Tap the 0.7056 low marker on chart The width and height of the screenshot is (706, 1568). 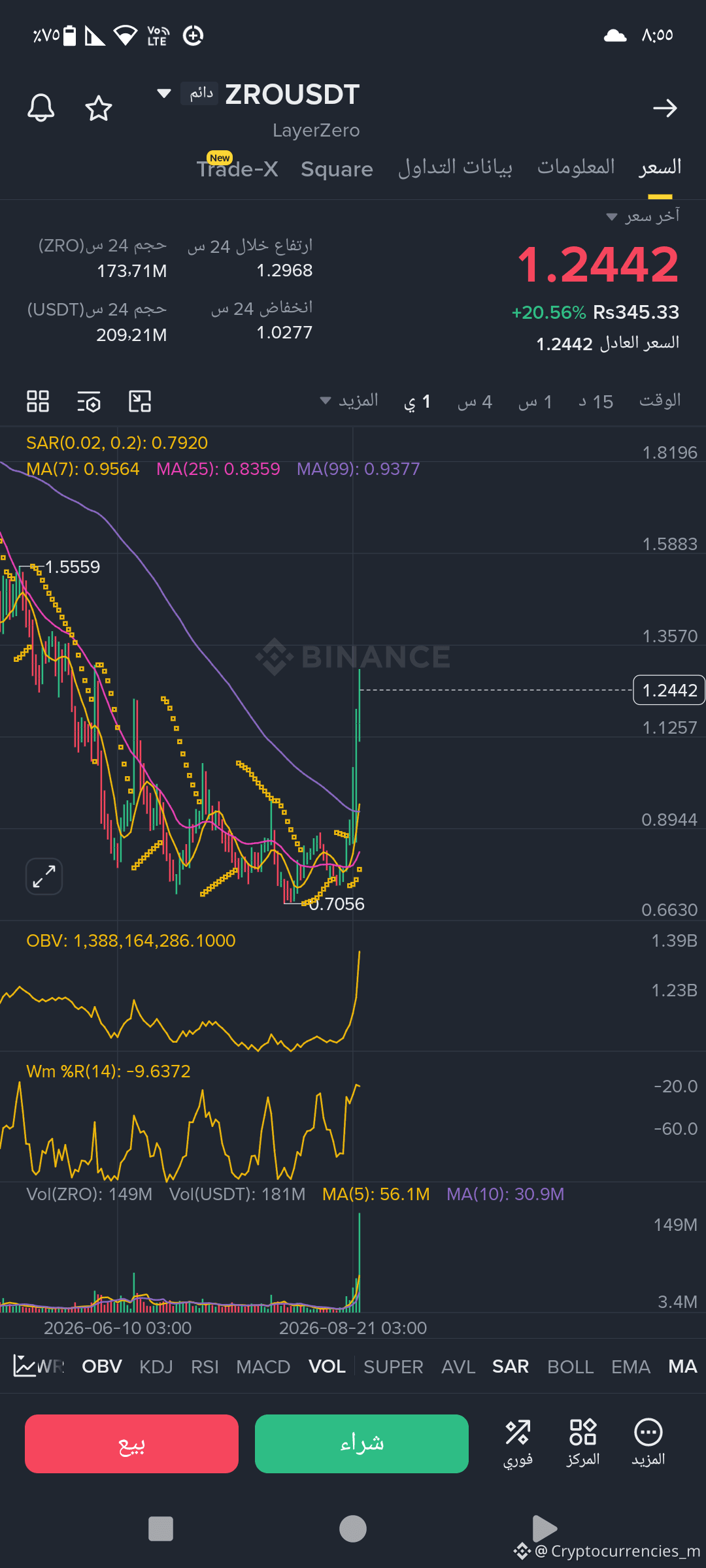(337, 904)
